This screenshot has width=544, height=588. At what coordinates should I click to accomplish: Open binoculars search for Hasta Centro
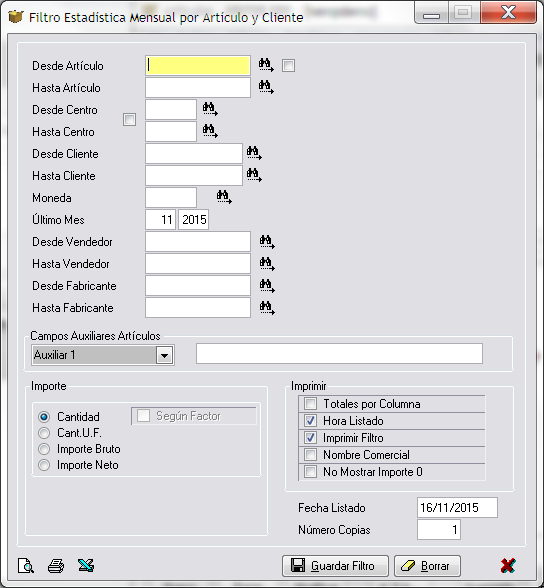point(210,131)
